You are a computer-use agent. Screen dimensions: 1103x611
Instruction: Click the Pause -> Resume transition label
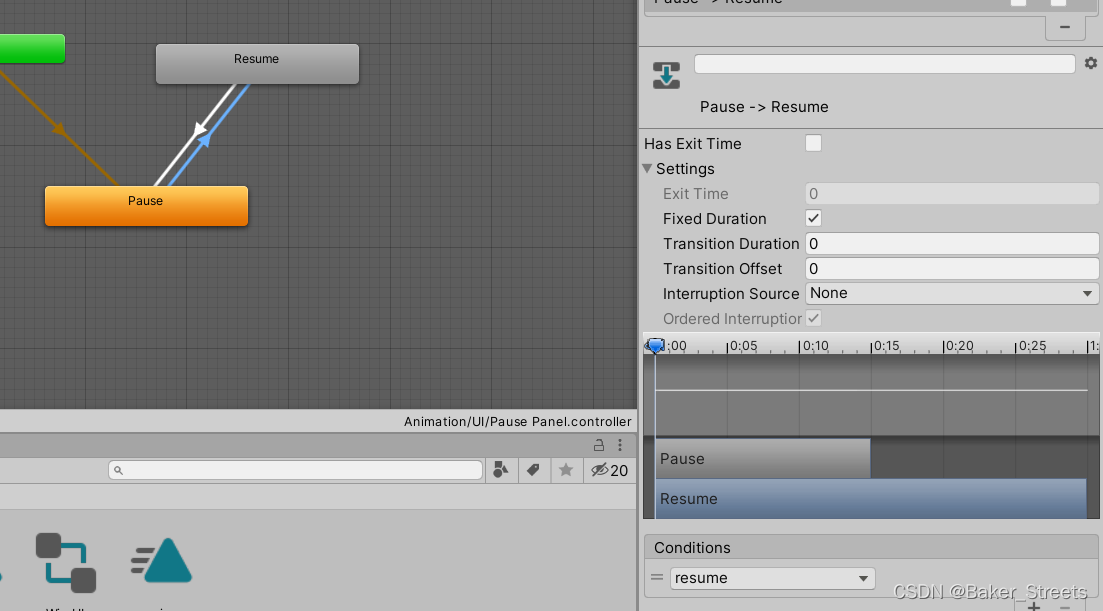click(764, 107)
